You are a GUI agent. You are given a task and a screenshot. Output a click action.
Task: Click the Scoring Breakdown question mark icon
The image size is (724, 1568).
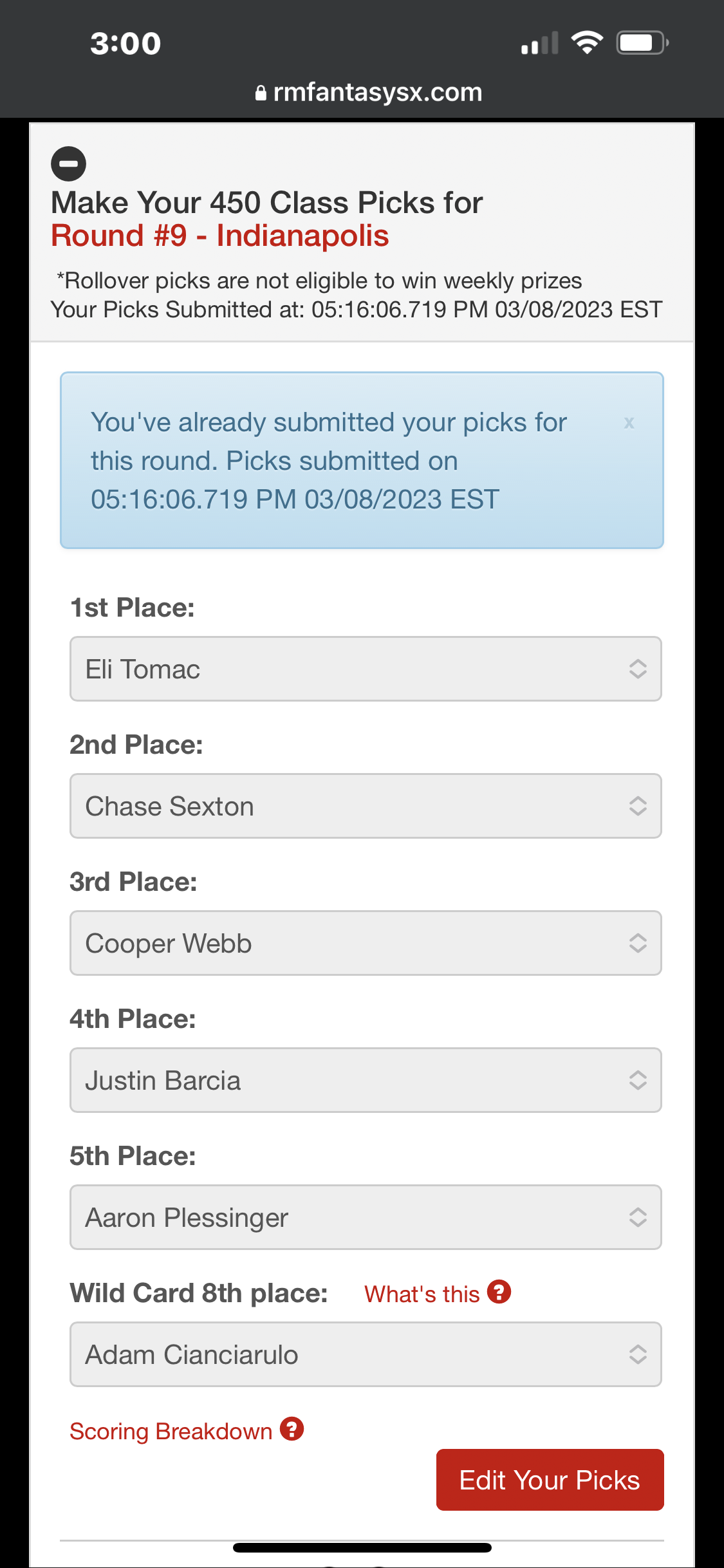coord(292,1429)
